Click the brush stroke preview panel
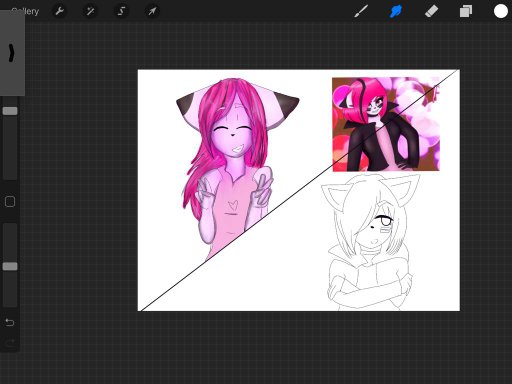512x384 pixels. (x=12, y=53)
